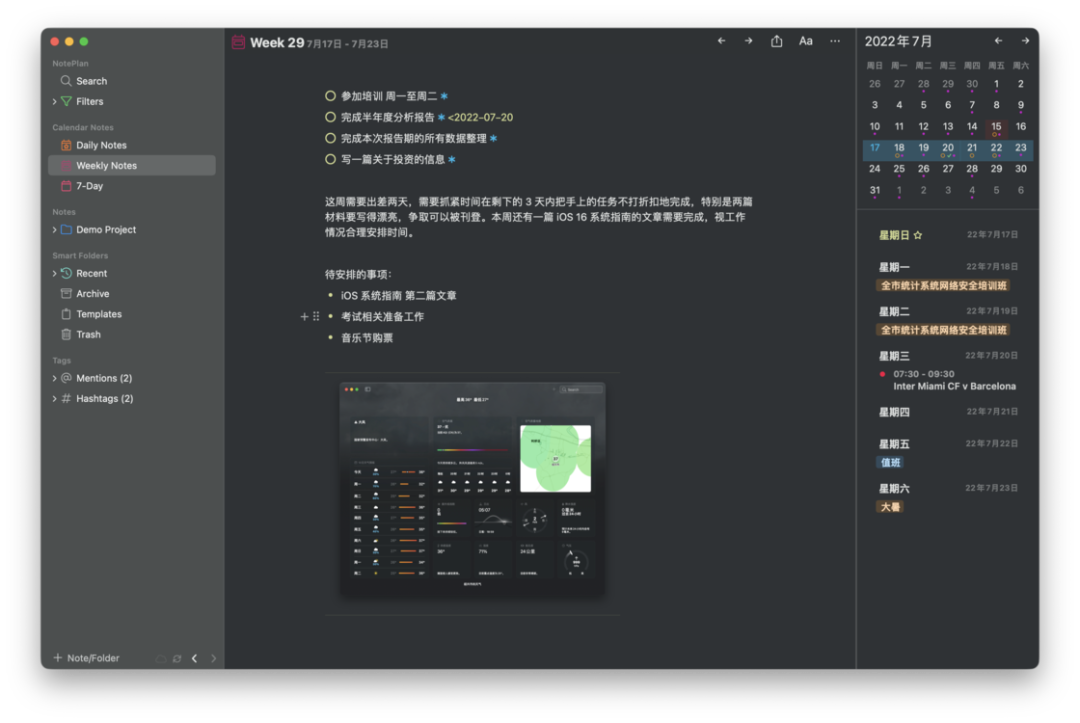
Task: Click the sync icon in the sidebar footer
Action: (177, 658)
